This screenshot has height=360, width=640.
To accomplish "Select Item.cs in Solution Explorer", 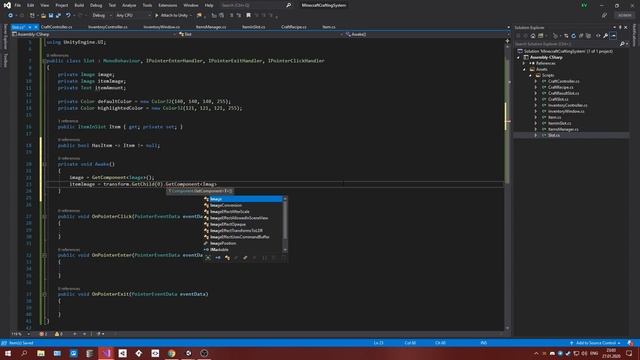I will point(554,117).
